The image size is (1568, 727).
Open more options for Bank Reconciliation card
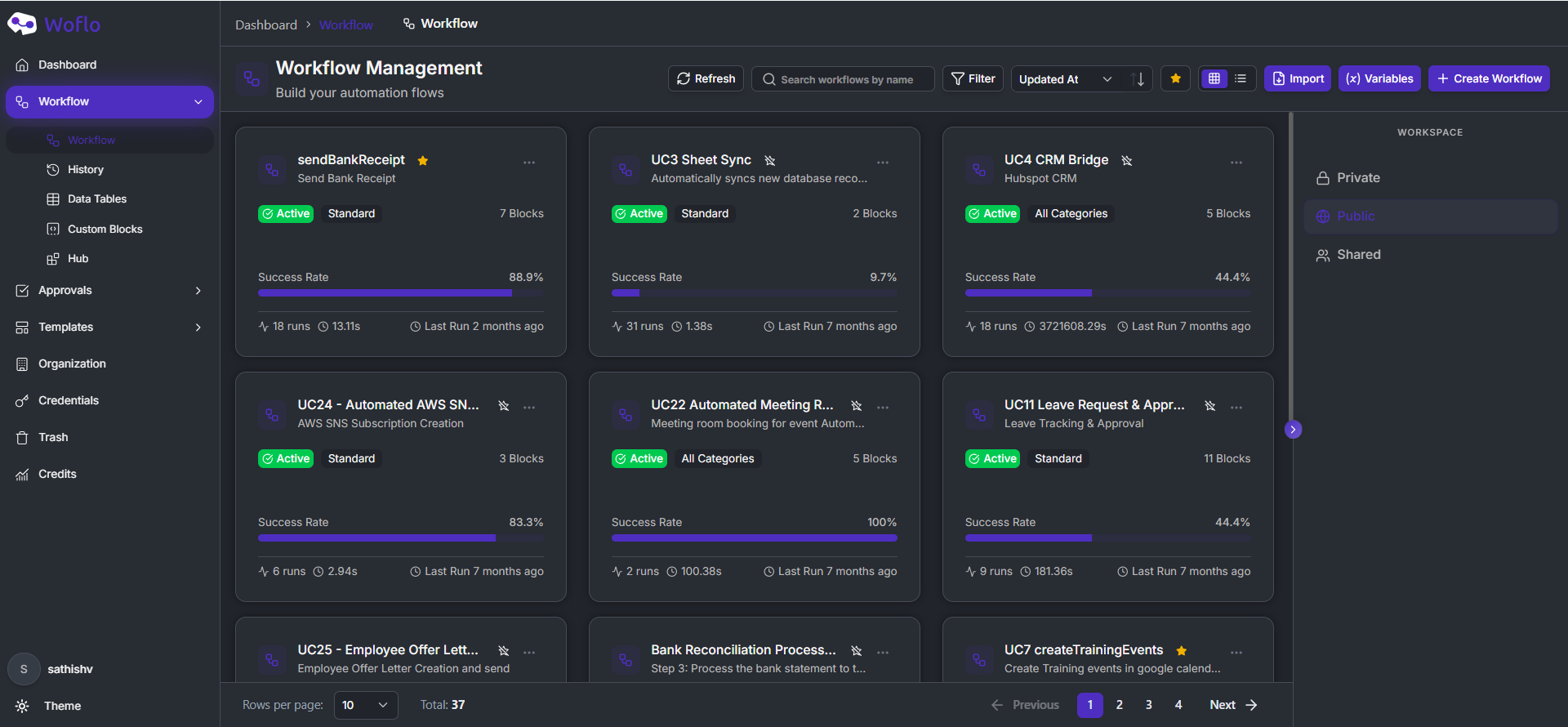tap(883, 652)
